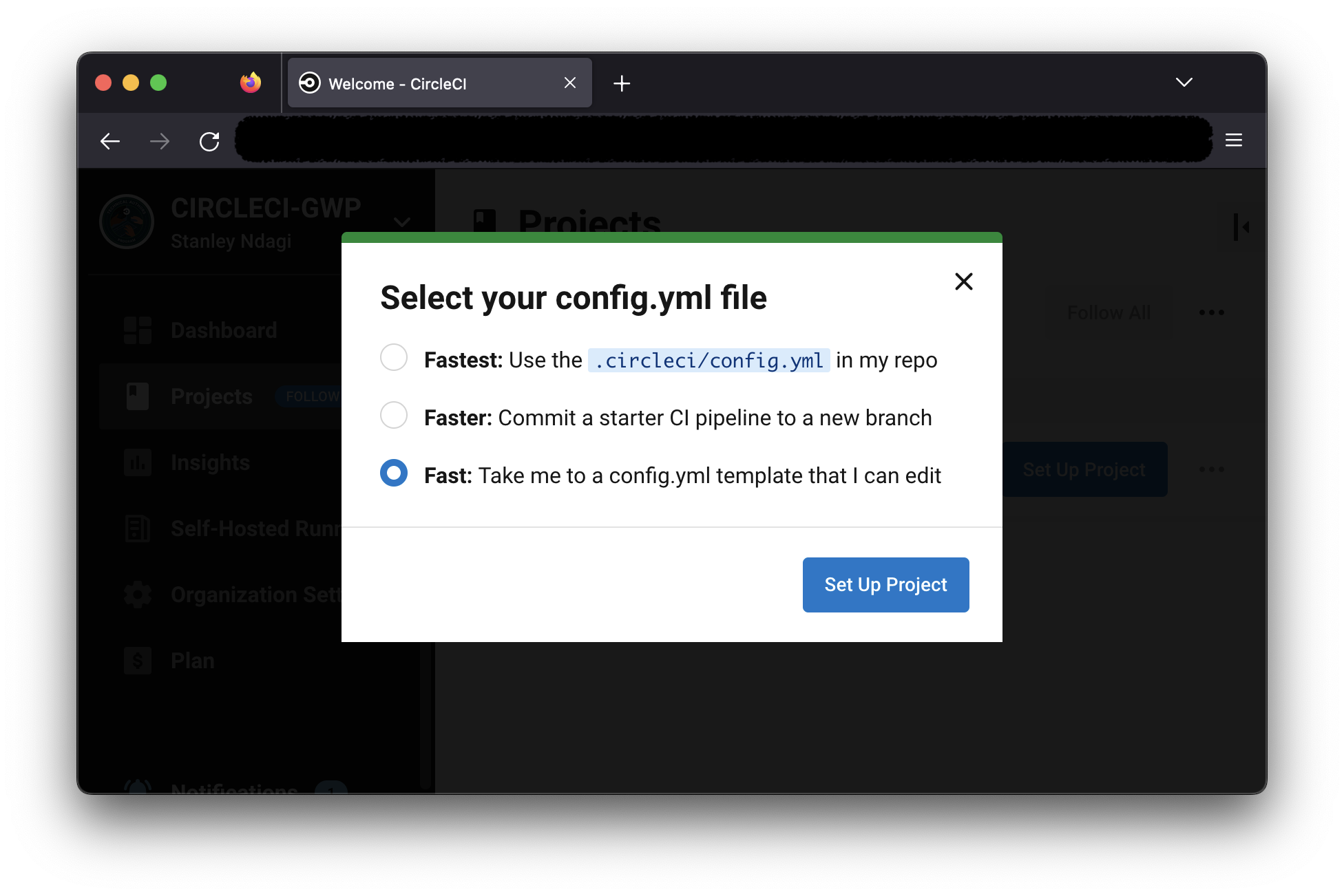Select the Fast config.yml template radio option

pos(394,473)
